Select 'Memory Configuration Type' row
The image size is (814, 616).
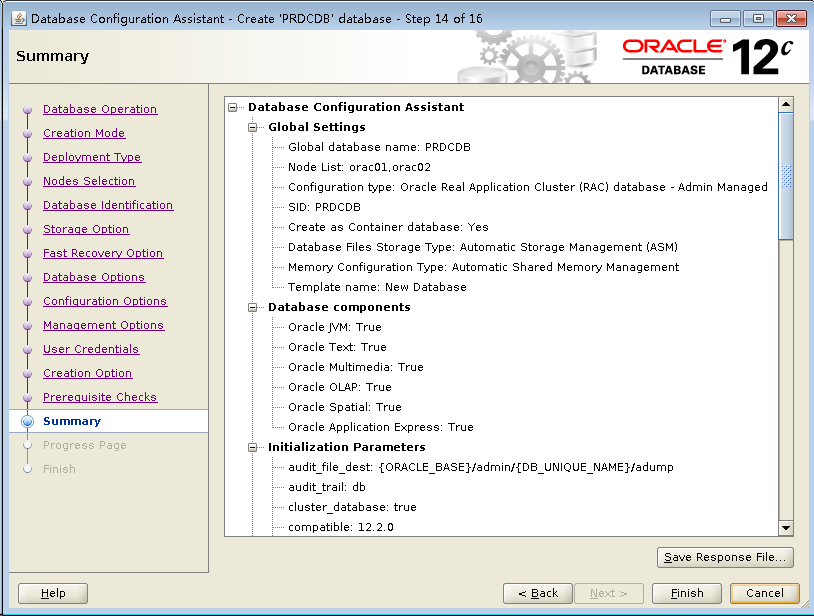click(483, 267)
